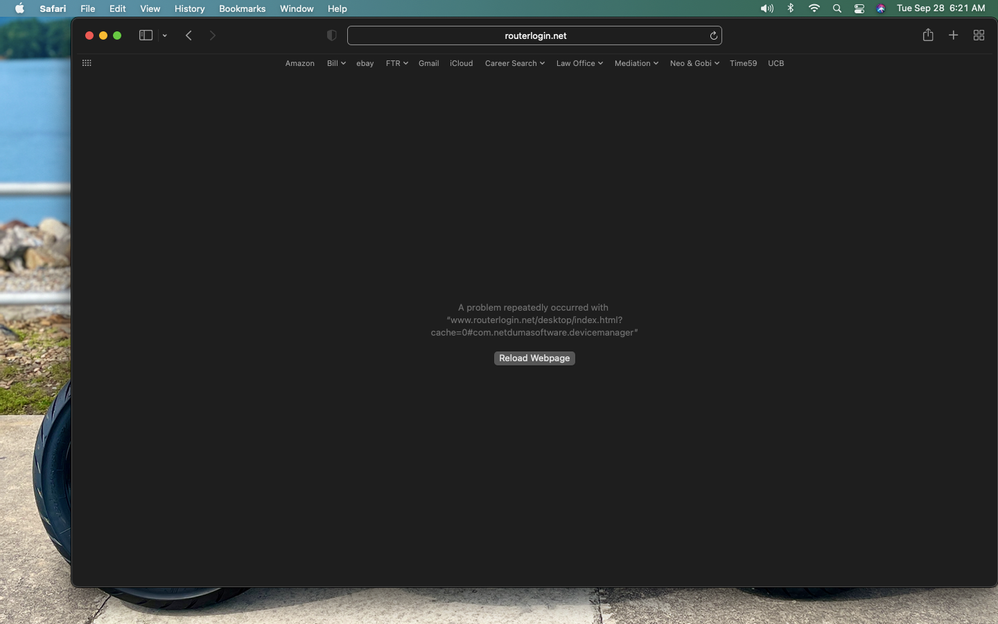Viewport: 998px width, 624px height.
Task: Expand the Career Search bookmarks folder
Action: click(515, 63)
